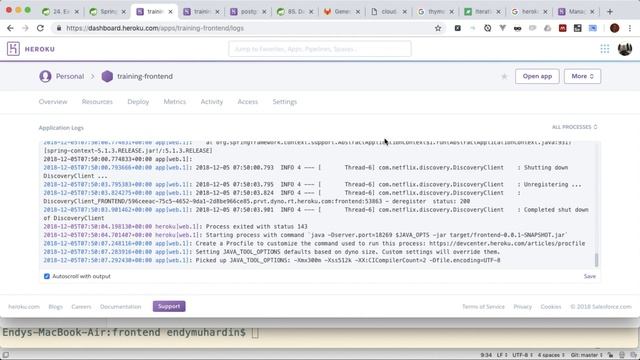The width and height of the screenshot is (640, 360).
Task: Open the UTF-8 encoding selector
Action: [x=522, y=355]
